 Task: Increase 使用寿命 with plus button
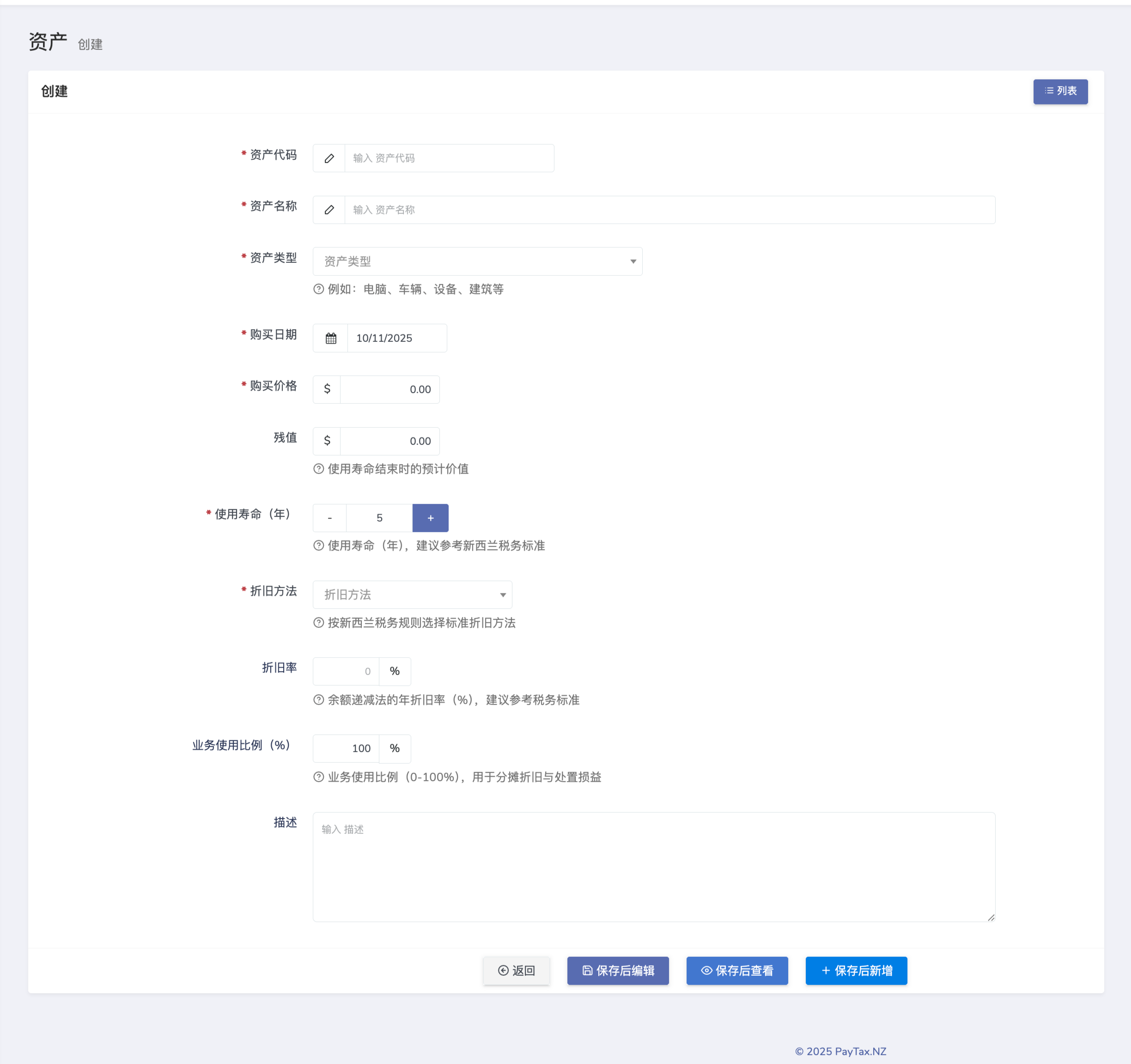pyautogui.click(x=430, y=518)
